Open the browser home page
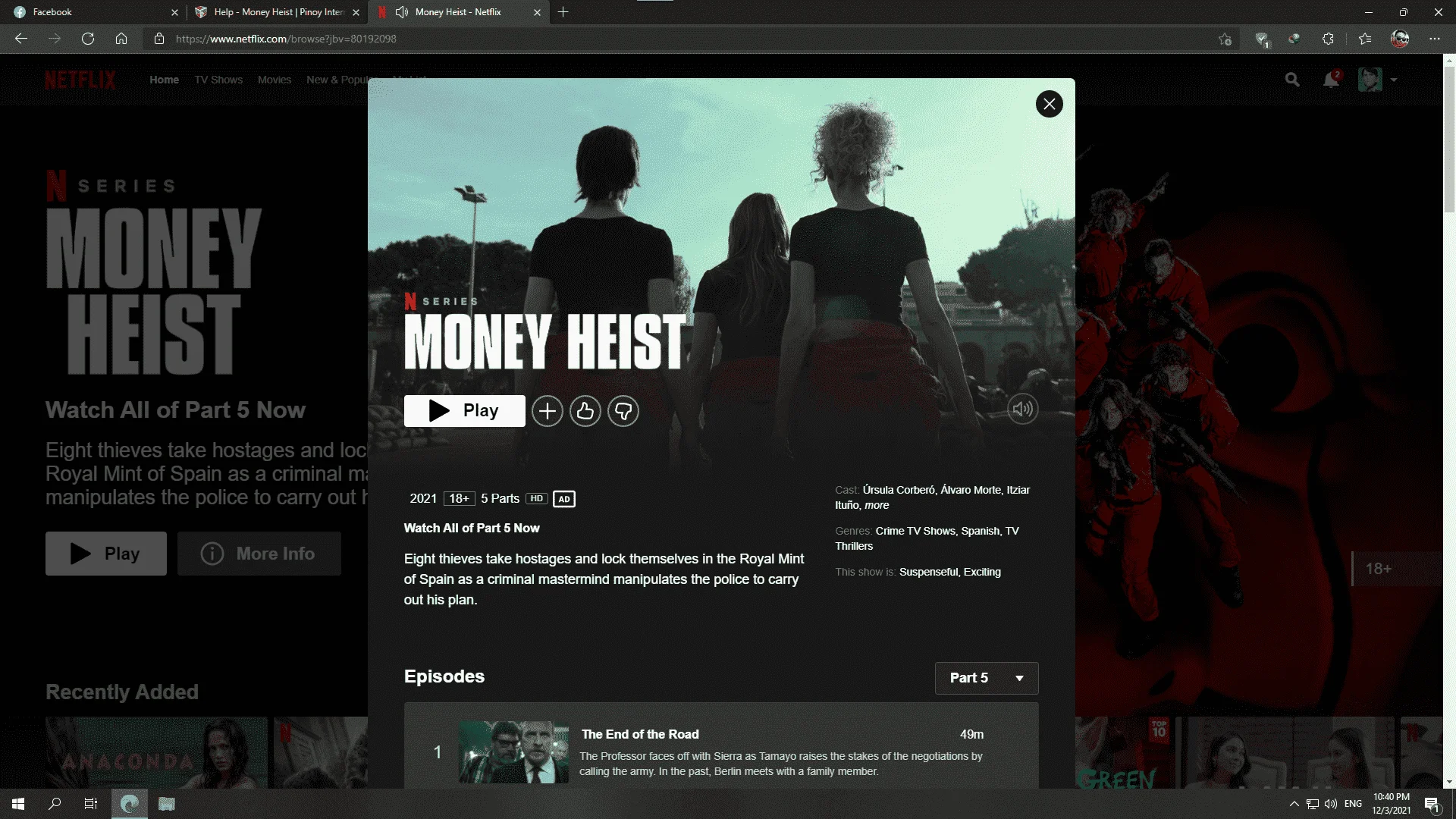This screenshot has width=1456, height=819. tap(121, 39)
